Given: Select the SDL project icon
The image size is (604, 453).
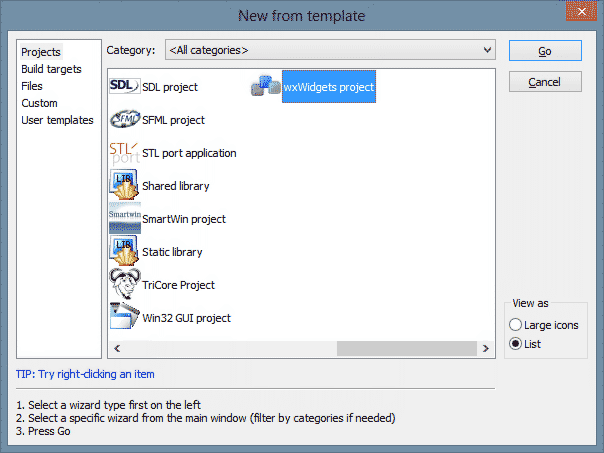Looking at the screenshot, I should pos(124,87).
